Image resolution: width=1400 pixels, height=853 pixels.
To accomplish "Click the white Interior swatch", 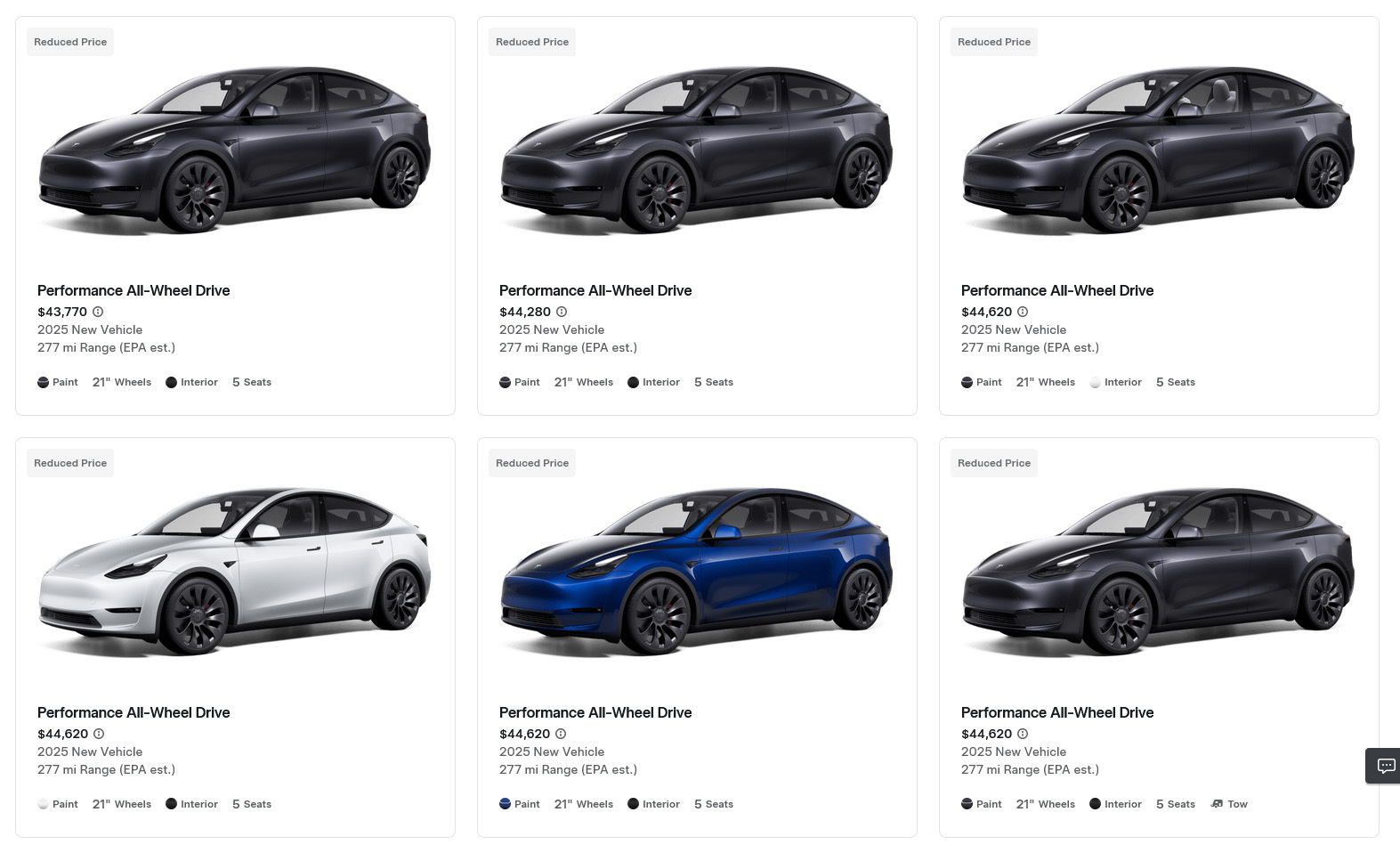I will (1095, 382).
